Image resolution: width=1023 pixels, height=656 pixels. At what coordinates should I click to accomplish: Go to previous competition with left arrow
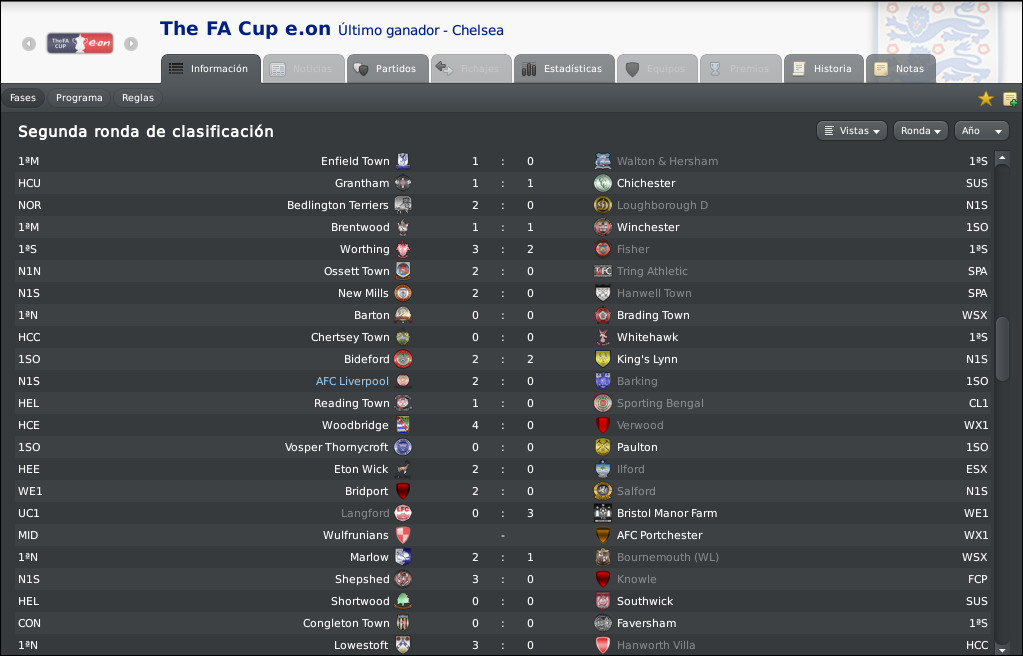[29, 44]
